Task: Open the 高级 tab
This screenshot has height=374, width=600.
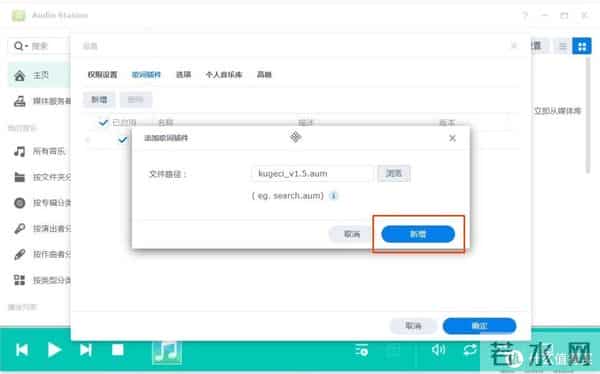Action: (264, 75)
